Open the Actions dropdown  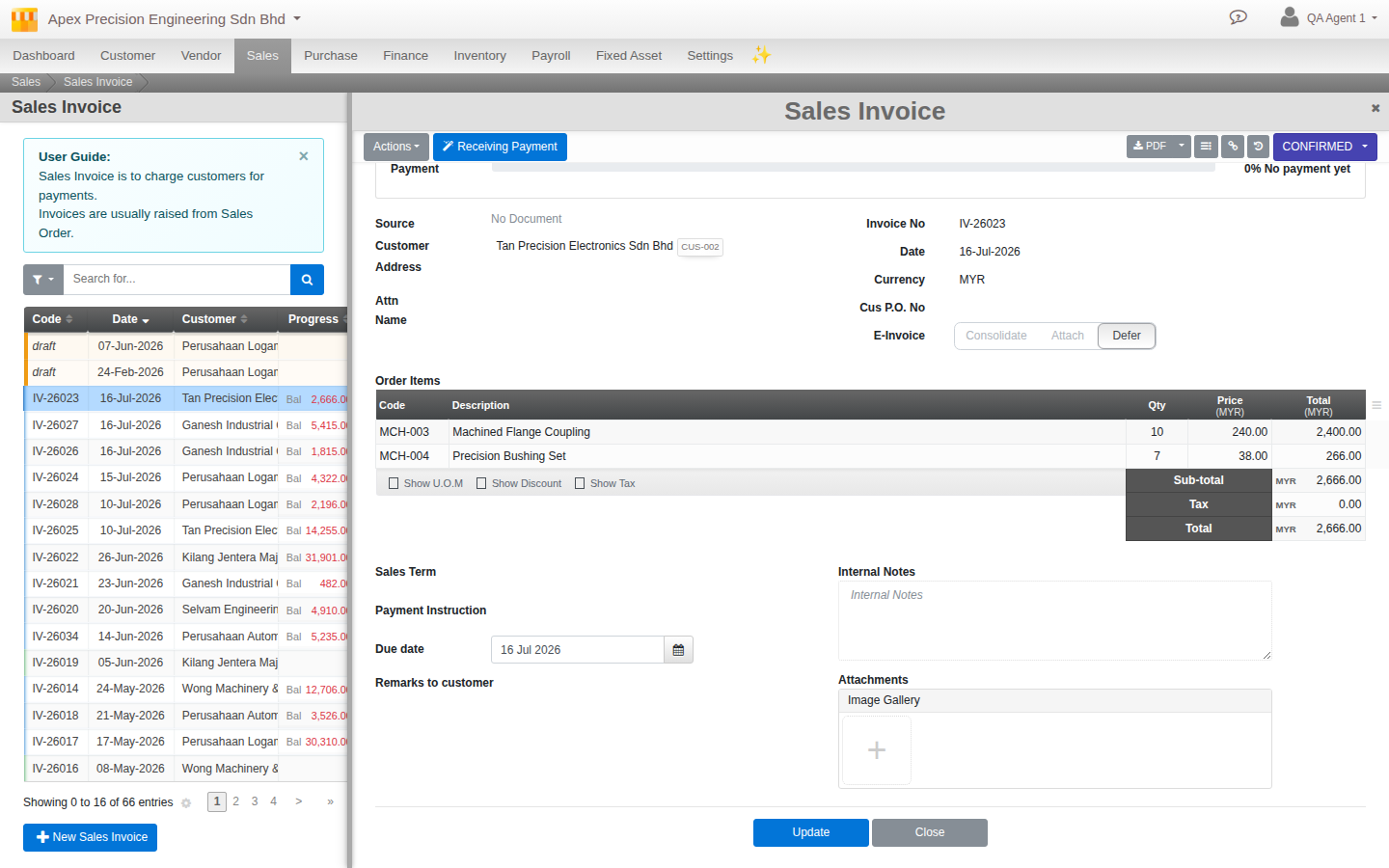tap(396, 147)
